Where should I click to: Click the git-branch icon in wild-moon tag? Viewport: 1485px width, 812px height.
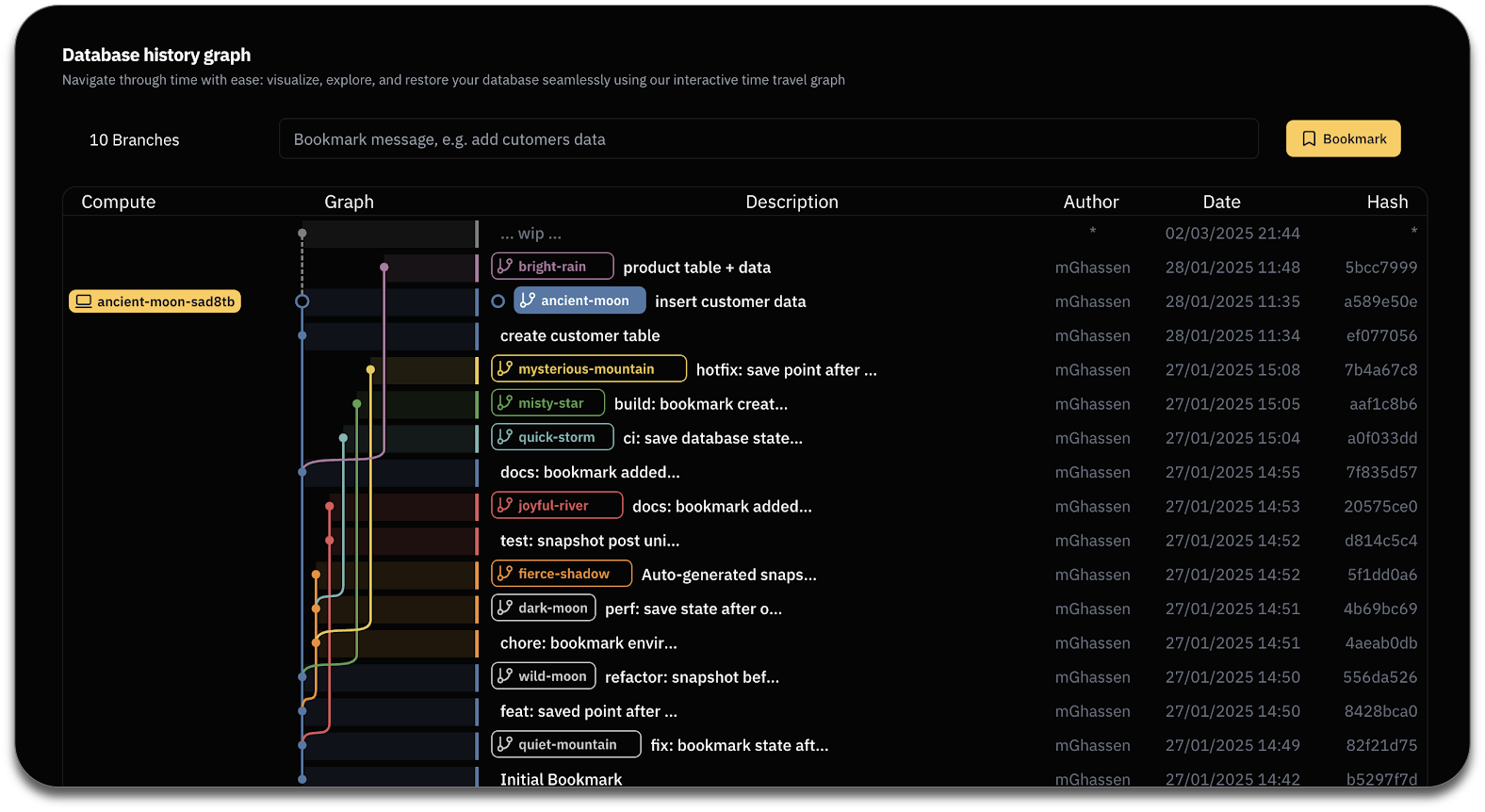coord(505,676)
